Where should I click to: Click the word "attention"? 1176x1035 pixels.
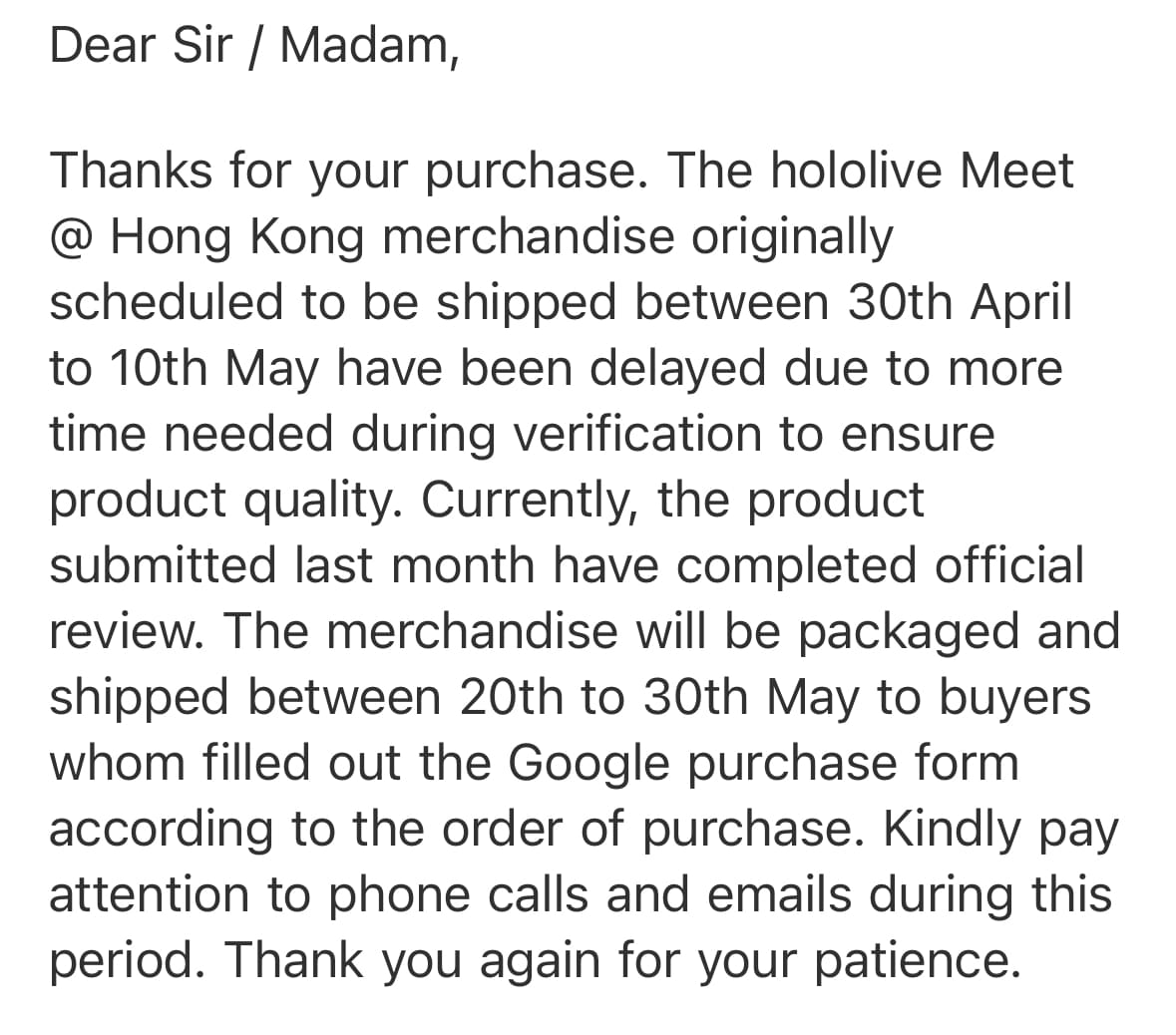click(149, 895)
